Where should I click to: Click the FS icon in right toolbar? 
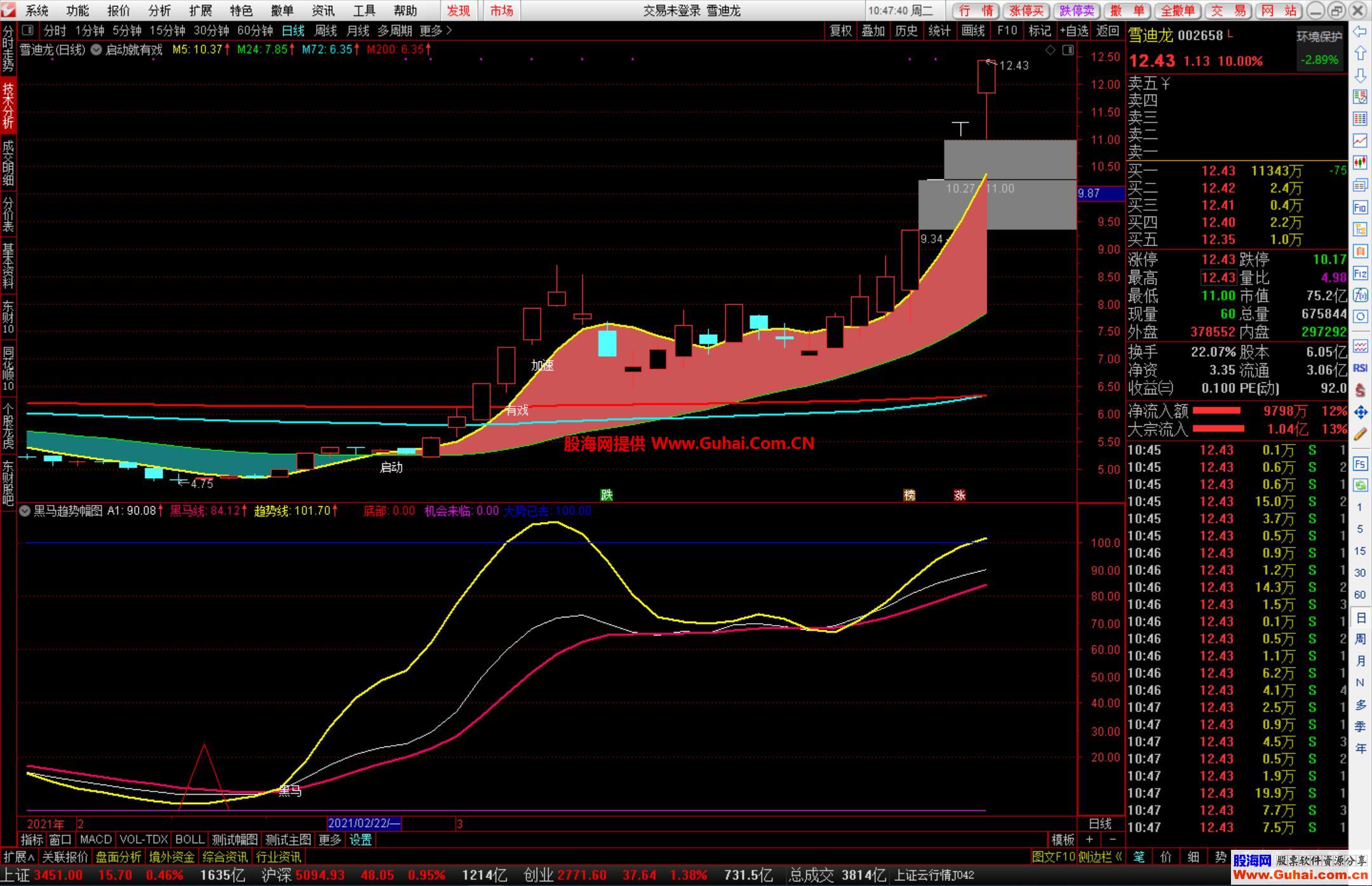(x=1360, y=464)
